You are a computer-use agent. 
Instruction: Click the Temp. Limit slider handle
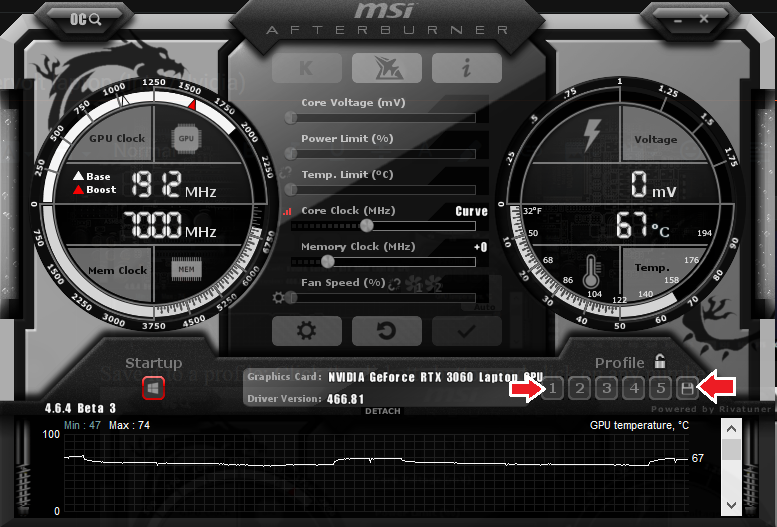[291, 189]
